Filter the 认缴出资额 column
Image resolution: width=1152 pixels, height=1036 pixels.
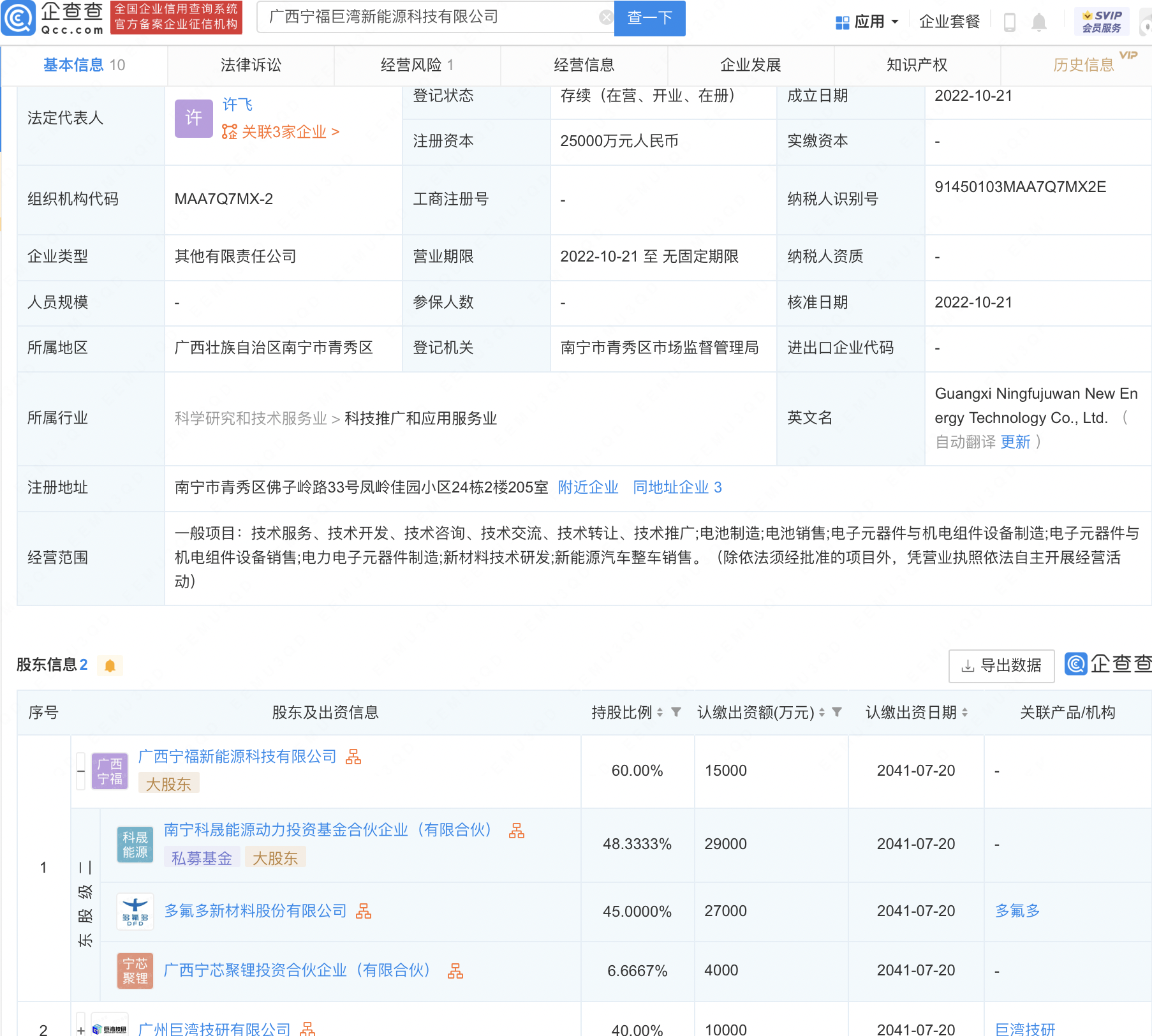tap(837, 712)
